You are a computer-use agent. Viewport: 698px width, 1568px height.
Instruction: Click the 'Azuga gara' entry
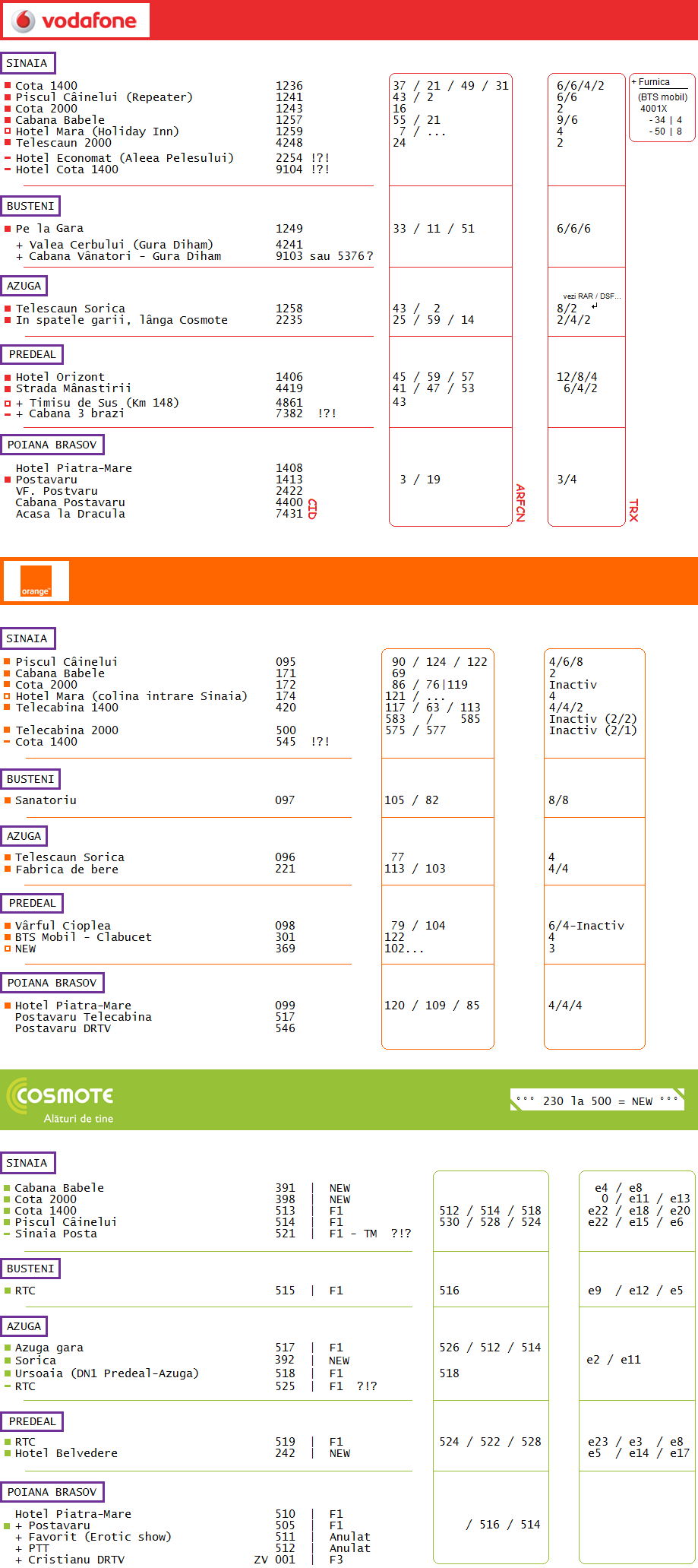[49, 1348]
